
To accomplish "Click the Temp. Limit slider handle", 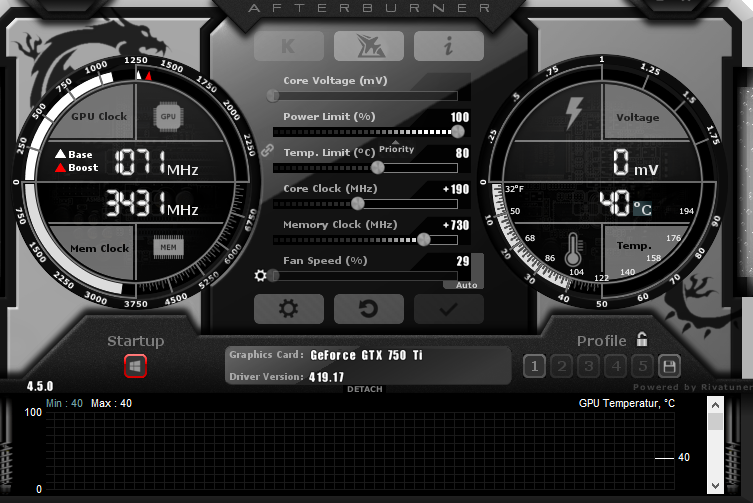I will tap(378, 168).
